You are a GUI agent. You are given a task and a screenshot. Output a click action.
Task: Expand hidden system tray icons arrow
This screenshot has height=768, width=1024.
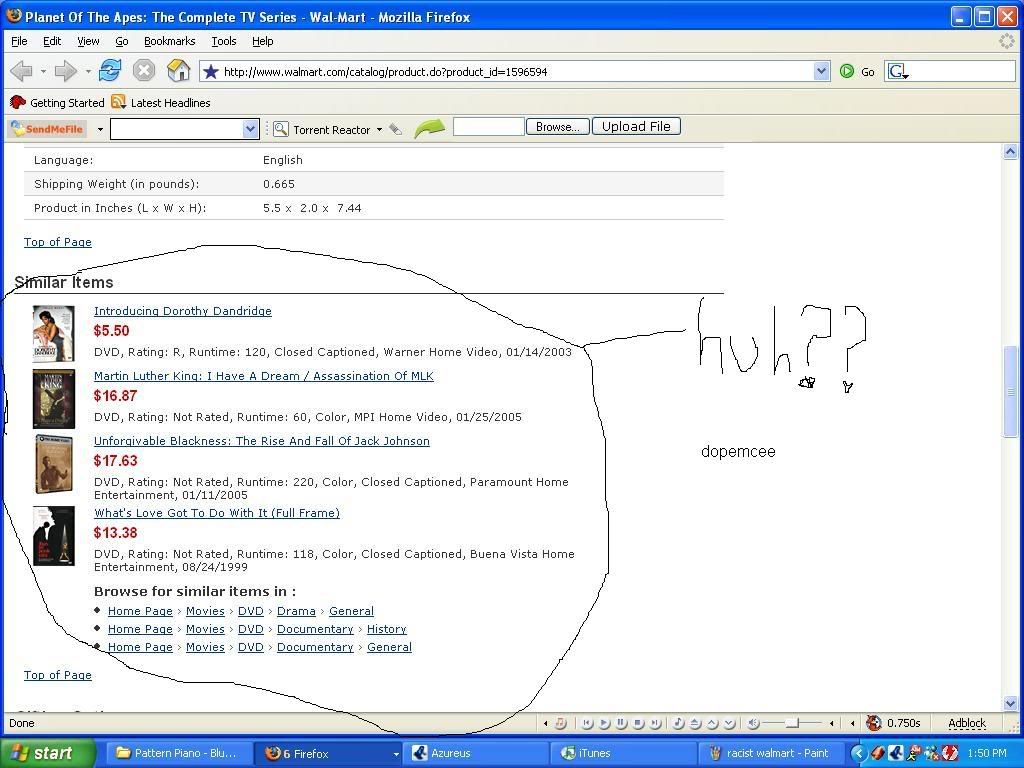click(x=858, y=754)
